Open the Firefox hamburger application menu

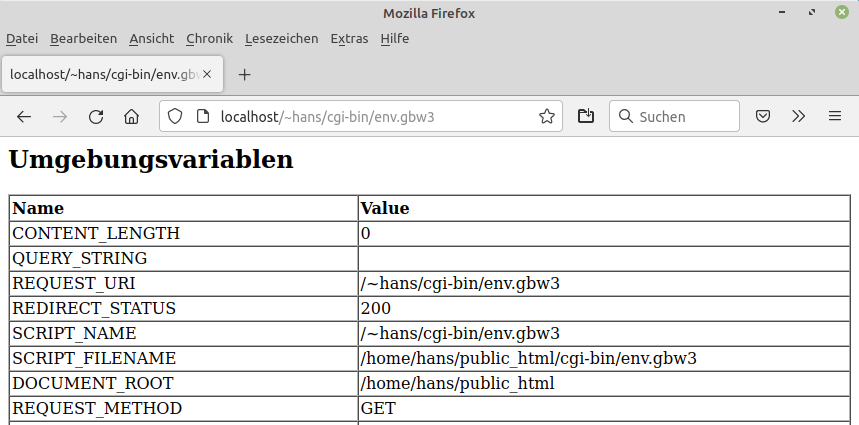[835, 116]
